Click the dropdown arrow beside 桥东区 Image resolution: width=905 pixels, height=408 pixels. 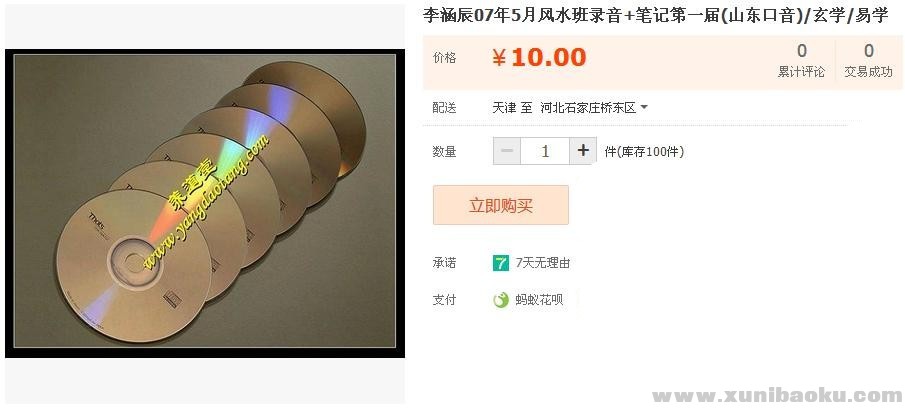pyautogui.click(x=644, y=108)
